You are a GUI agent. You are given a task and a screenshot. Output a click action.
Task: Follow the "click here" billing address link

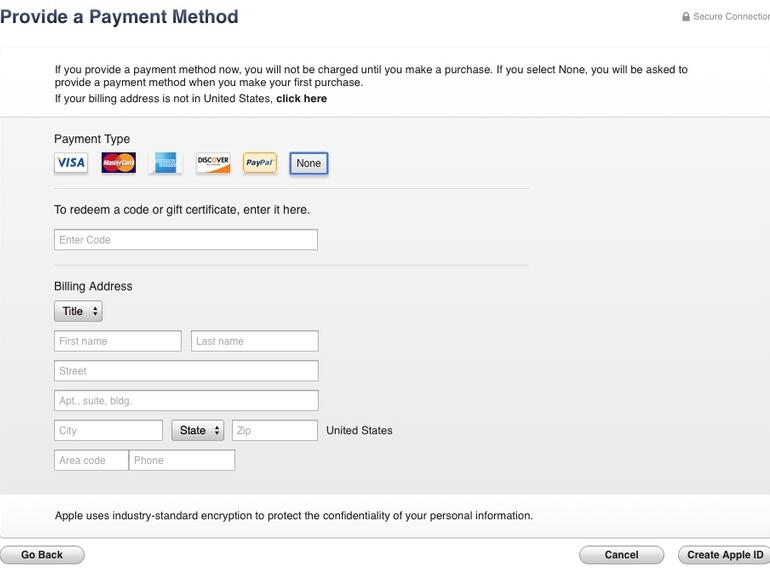pyautogui.click(x=301, y=99)
